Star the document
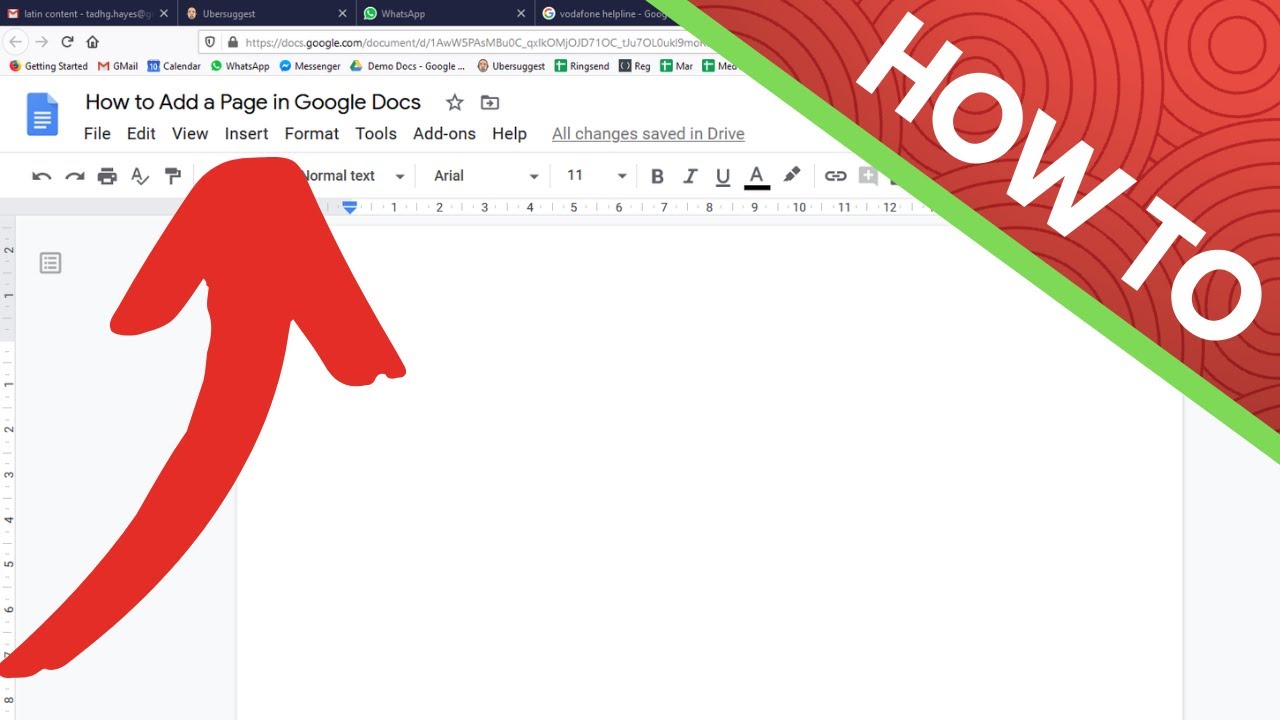The image size is (1280, 720). [x=455, y=102]
